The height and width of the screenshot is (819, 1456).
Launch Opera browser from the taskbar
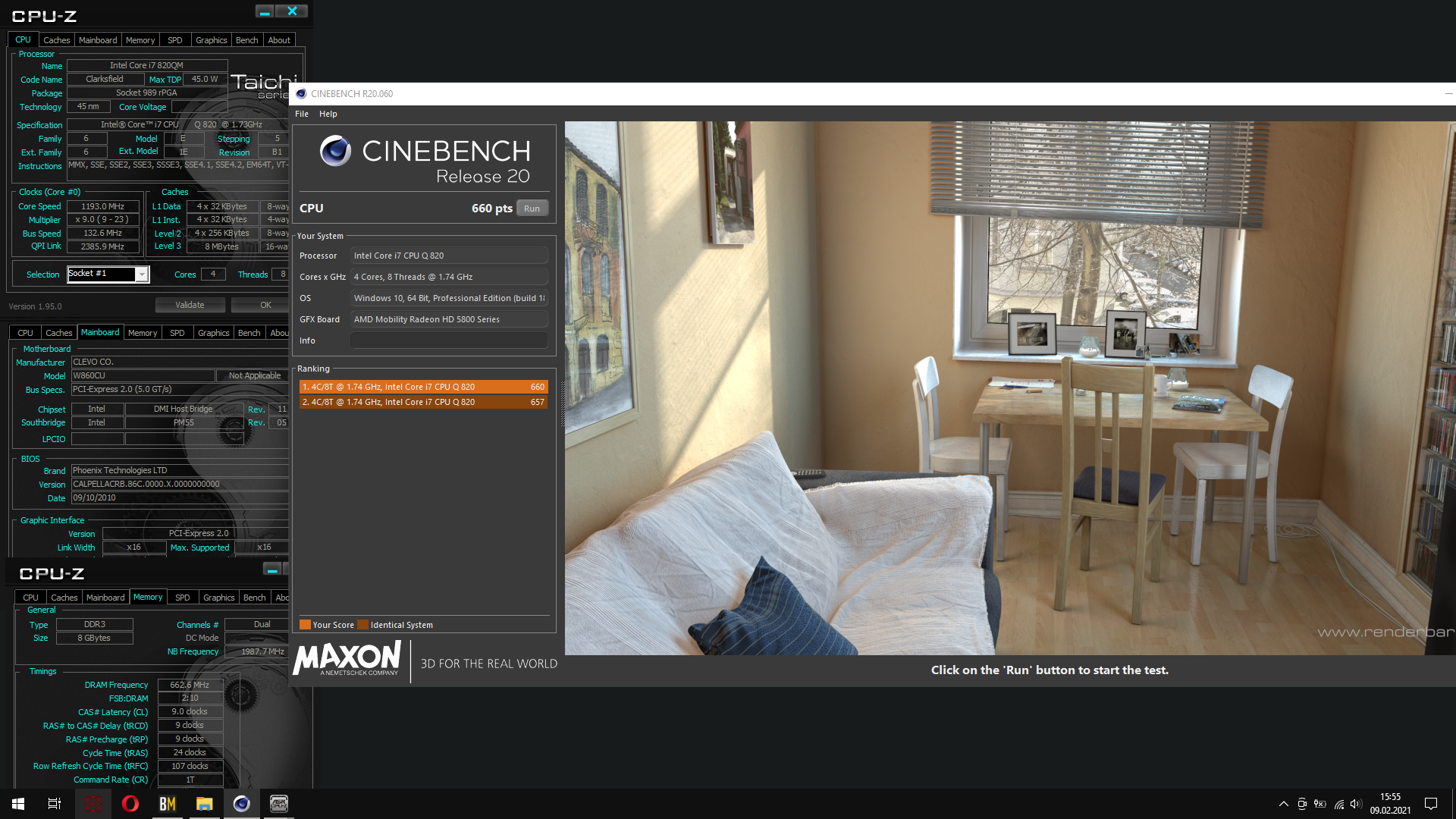coord(130,804)
